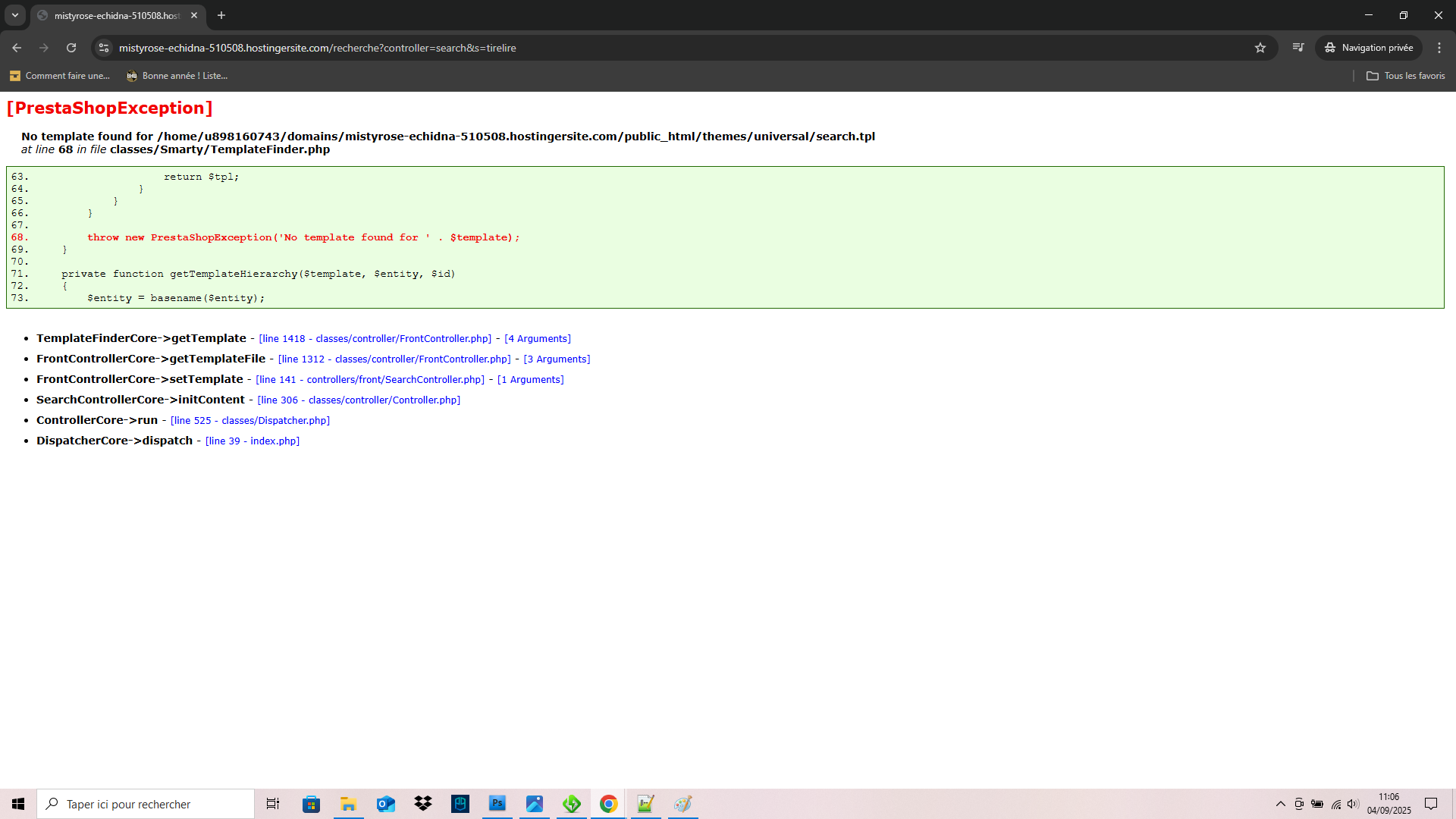Open the 'Comment faire une...' bookmark
1456x819 pixels.
pos(60,76)
